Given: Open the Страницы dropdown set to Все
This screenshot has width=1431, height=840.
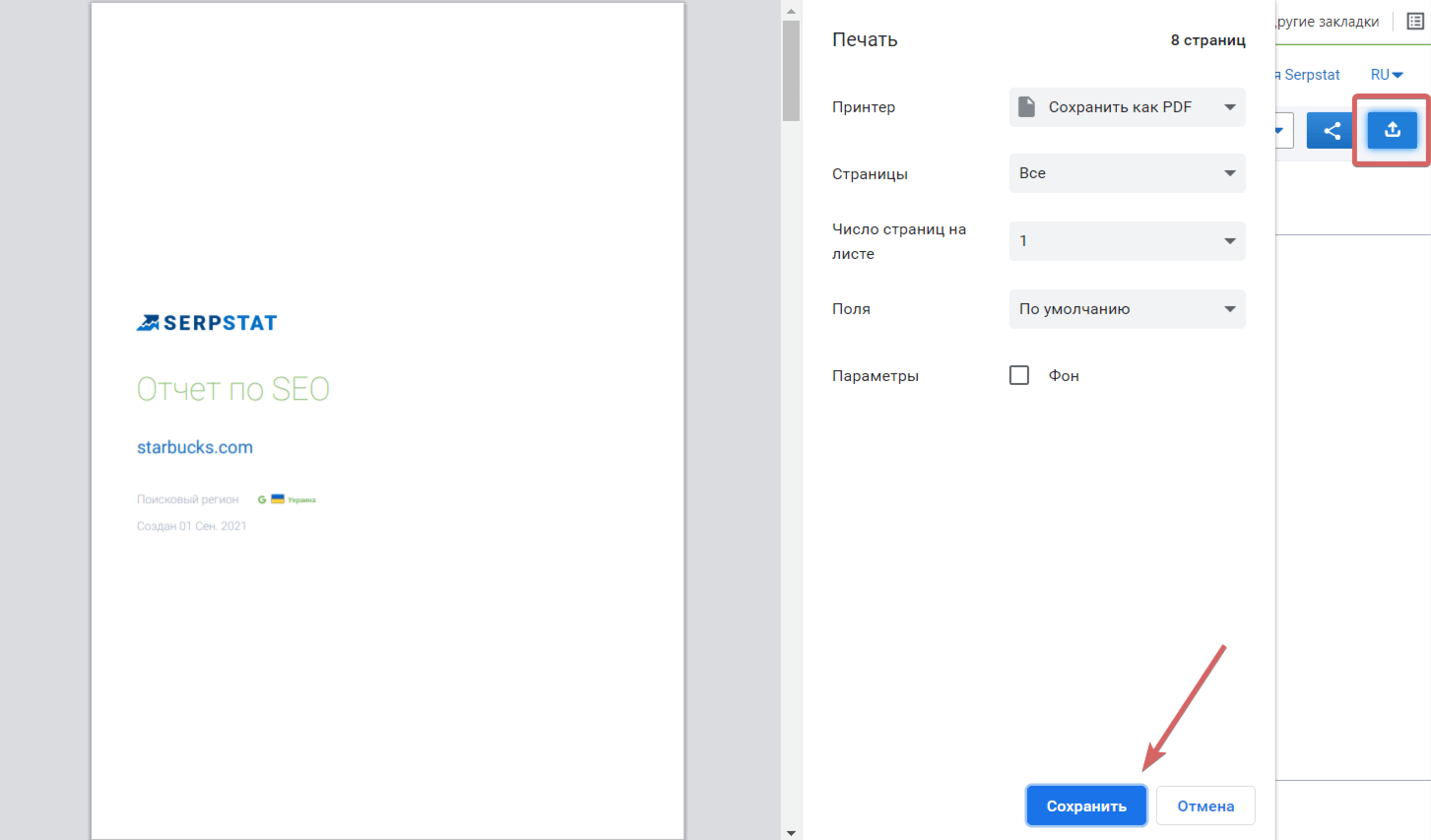Looking at the screenshot, I should pos(1128,173).
